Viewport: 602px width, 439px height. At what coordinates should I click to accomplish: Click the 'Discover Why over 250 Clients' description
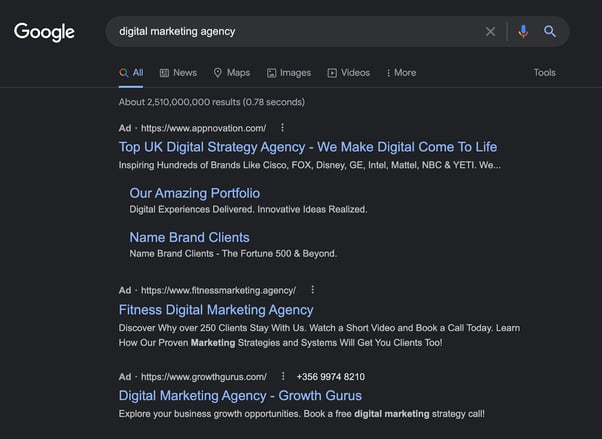point(319,335)
